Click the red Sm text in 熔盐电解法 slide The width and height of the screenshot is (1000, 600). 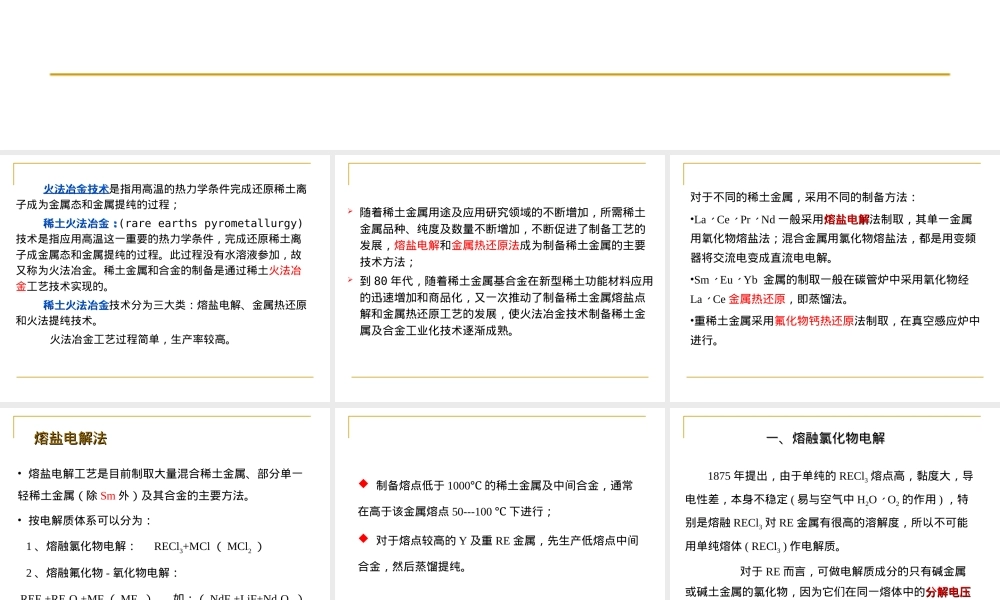108,495
